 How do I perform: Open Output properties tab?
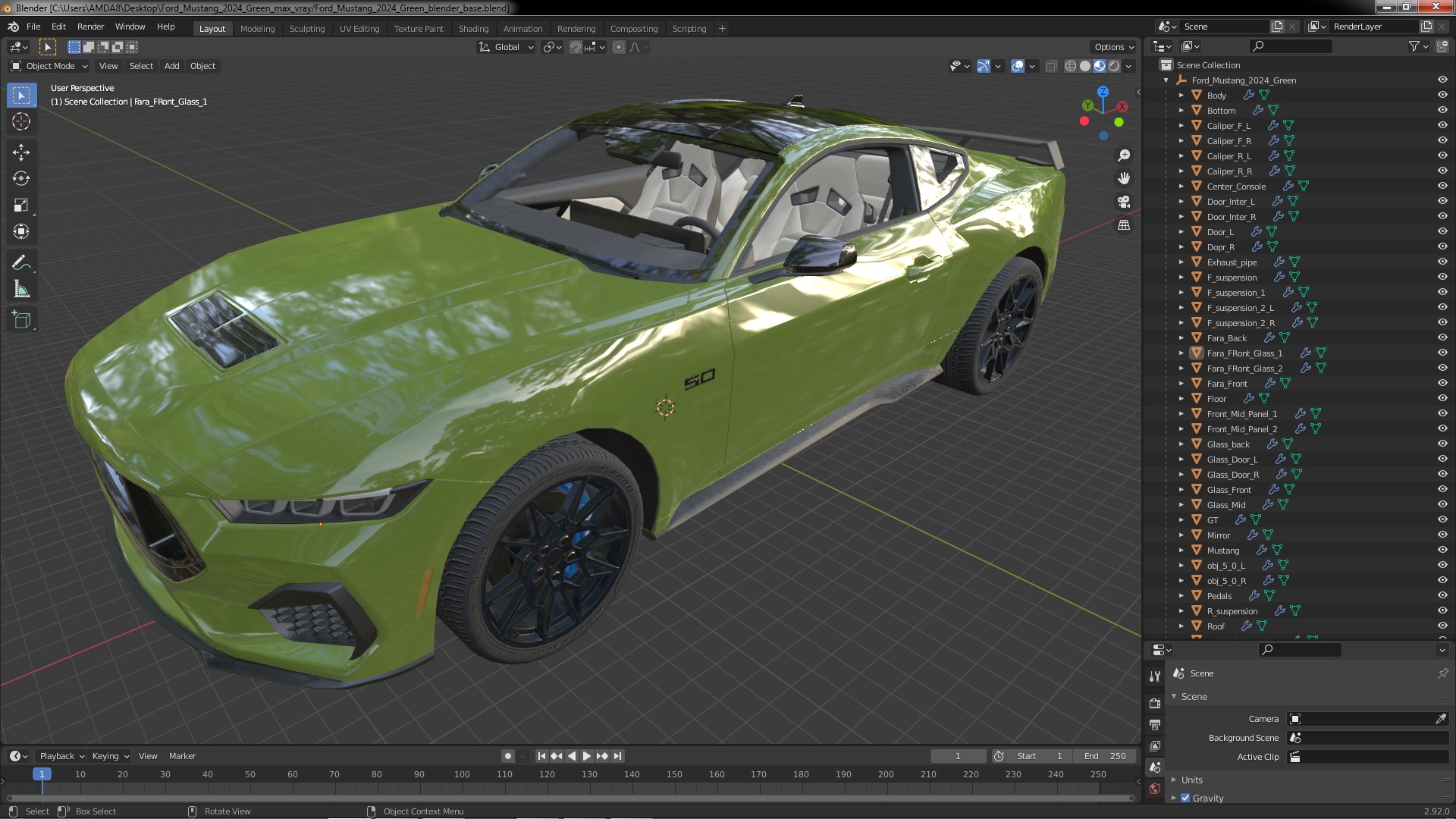(1155, 725)
